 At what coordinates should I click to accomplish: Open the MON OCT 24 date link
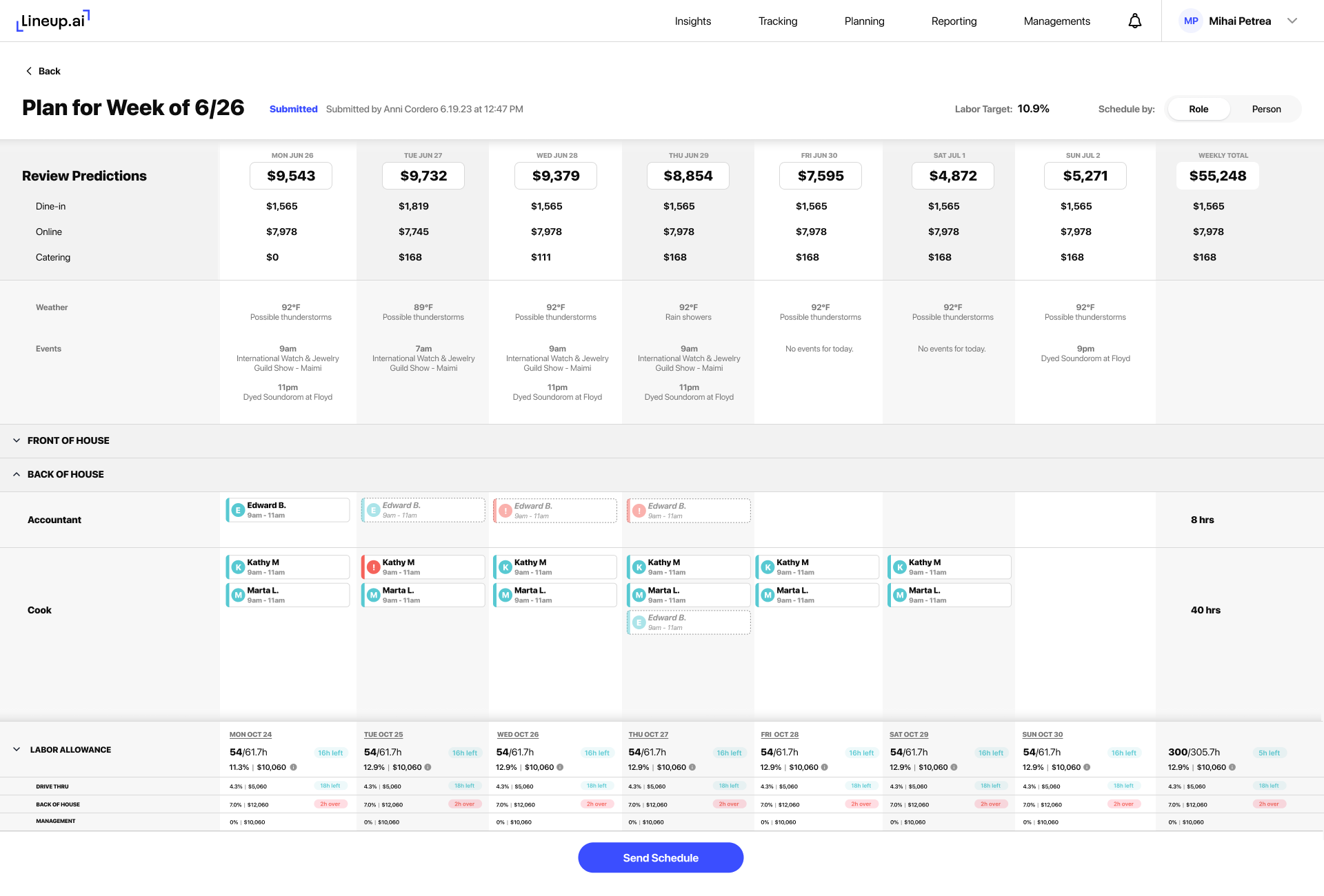coord(250,735)
